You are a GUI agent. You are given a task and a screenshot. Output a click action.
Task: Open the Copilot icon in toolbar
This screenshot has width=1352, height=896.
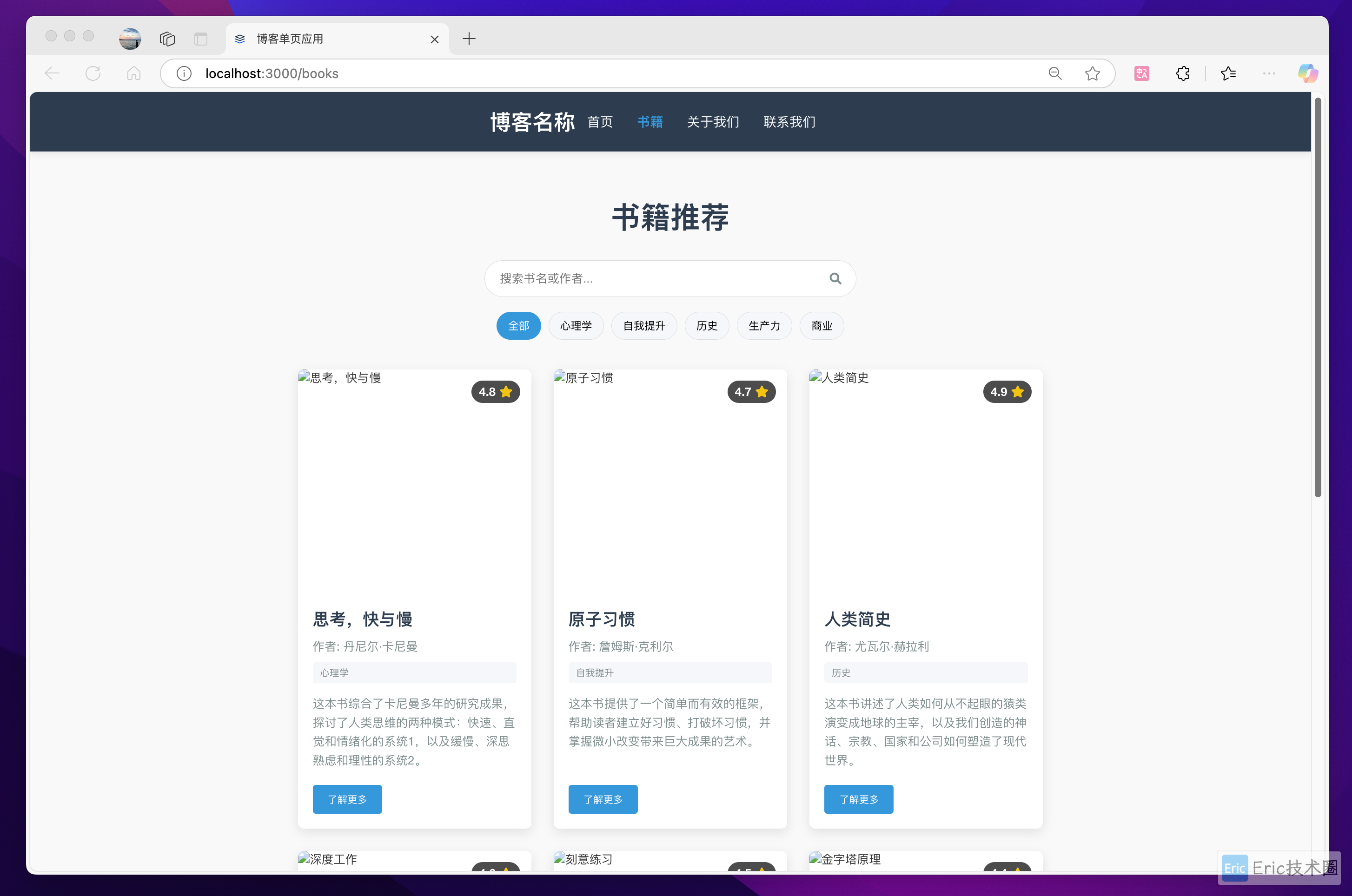pos(1307,73)
